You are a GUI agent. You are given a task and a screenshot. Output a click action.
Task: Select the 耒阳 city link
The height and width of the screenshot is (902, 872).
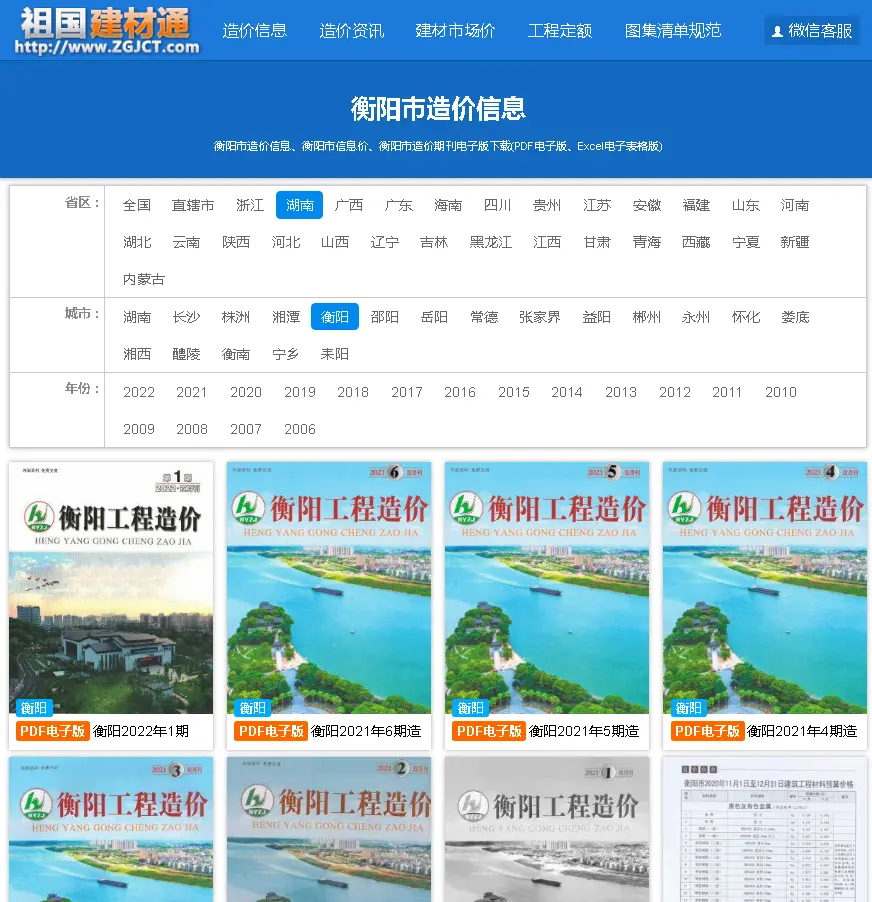(x=335, y=354)
